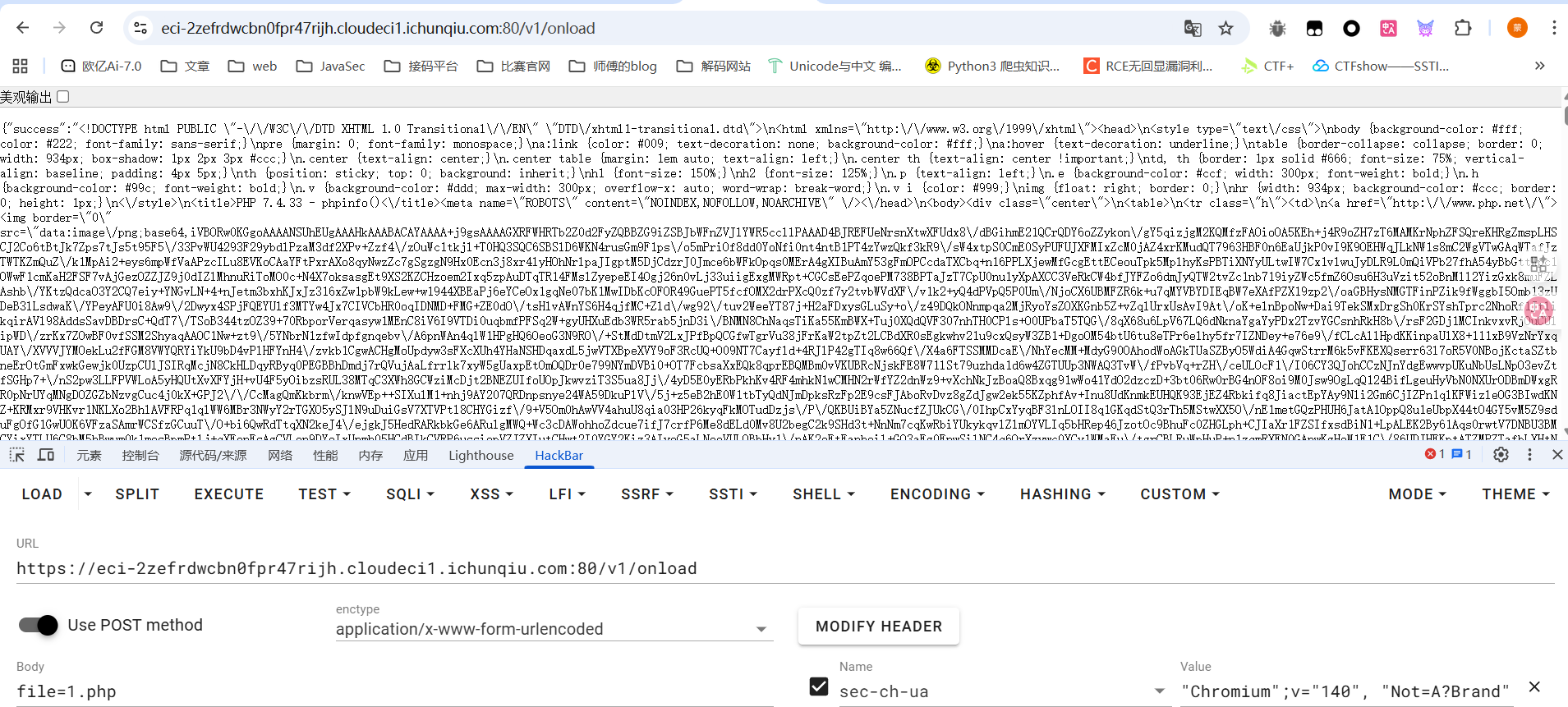
Task: Click the browser reload page icon
Action: tap(96, 28)
